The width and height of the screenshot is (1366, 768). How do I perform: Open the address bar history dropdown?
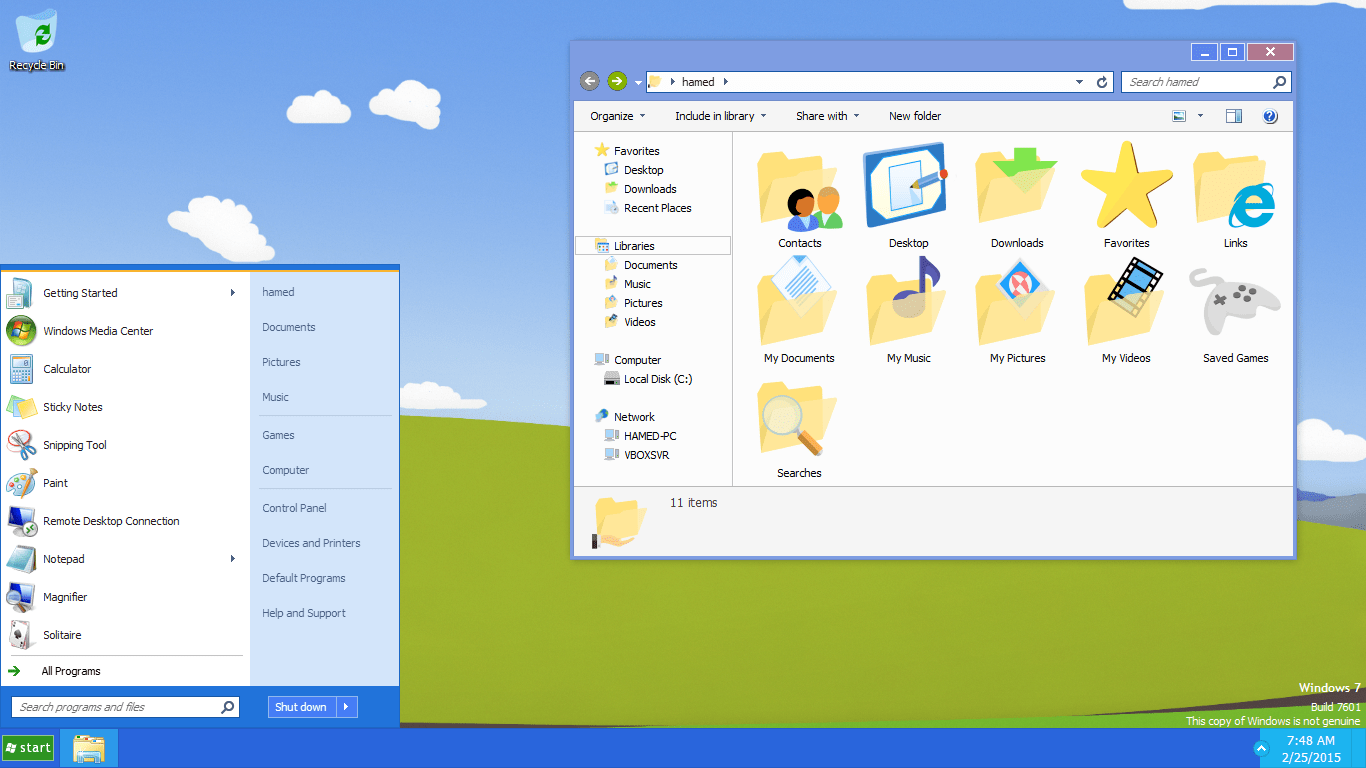pos(1079,82)
